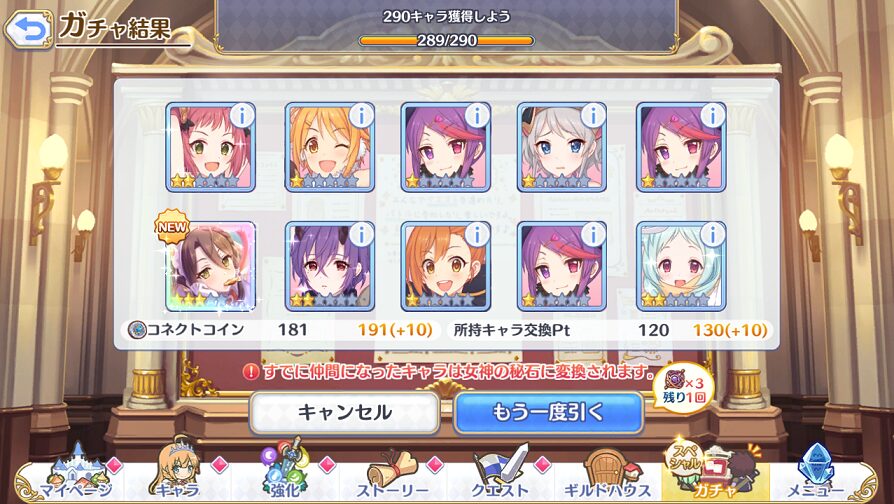Screen dimensions: 894x504
Task: Switch to the キャラ tab
Action: tap(178, 475)
